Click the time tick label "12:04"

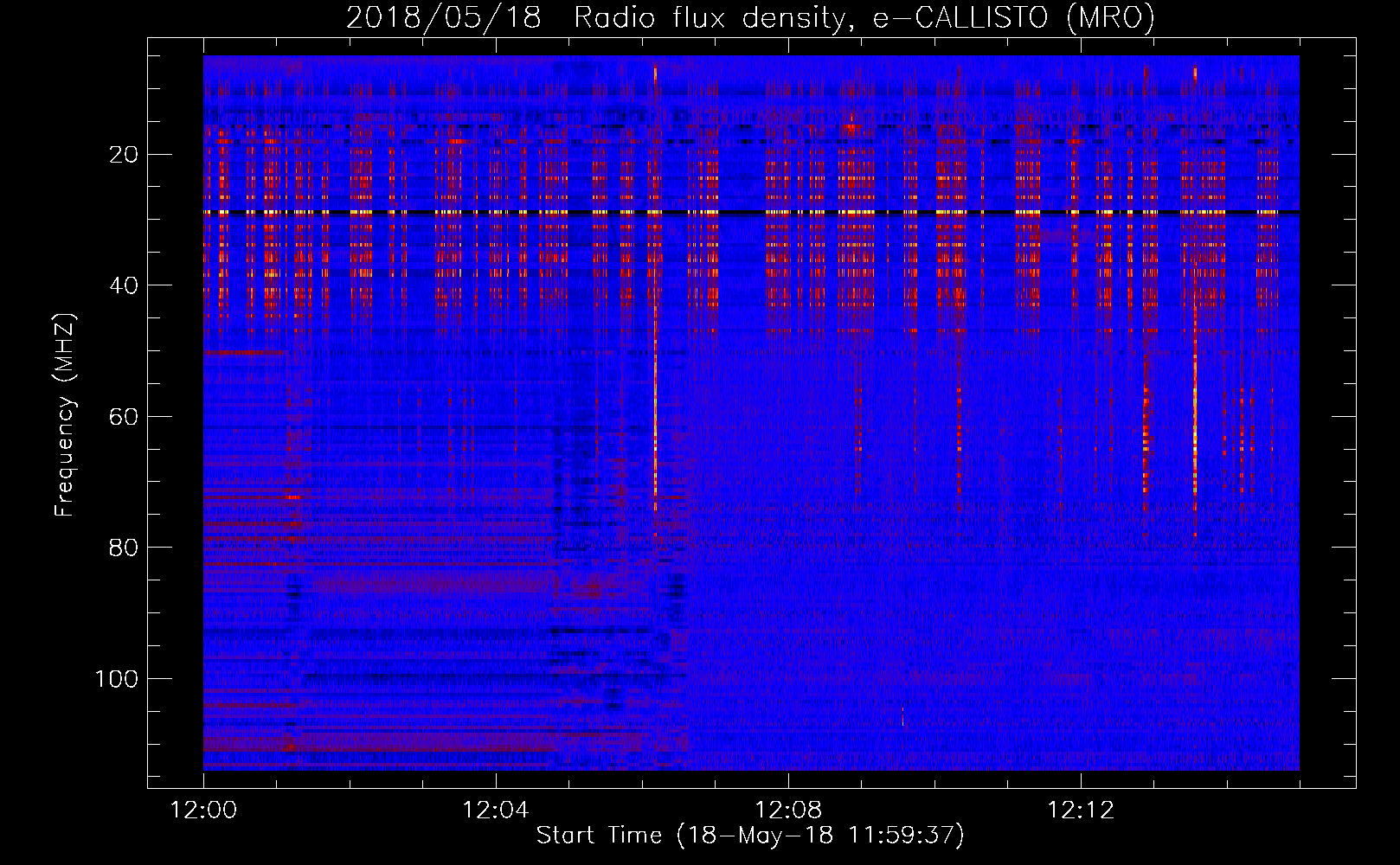point(496,811)
